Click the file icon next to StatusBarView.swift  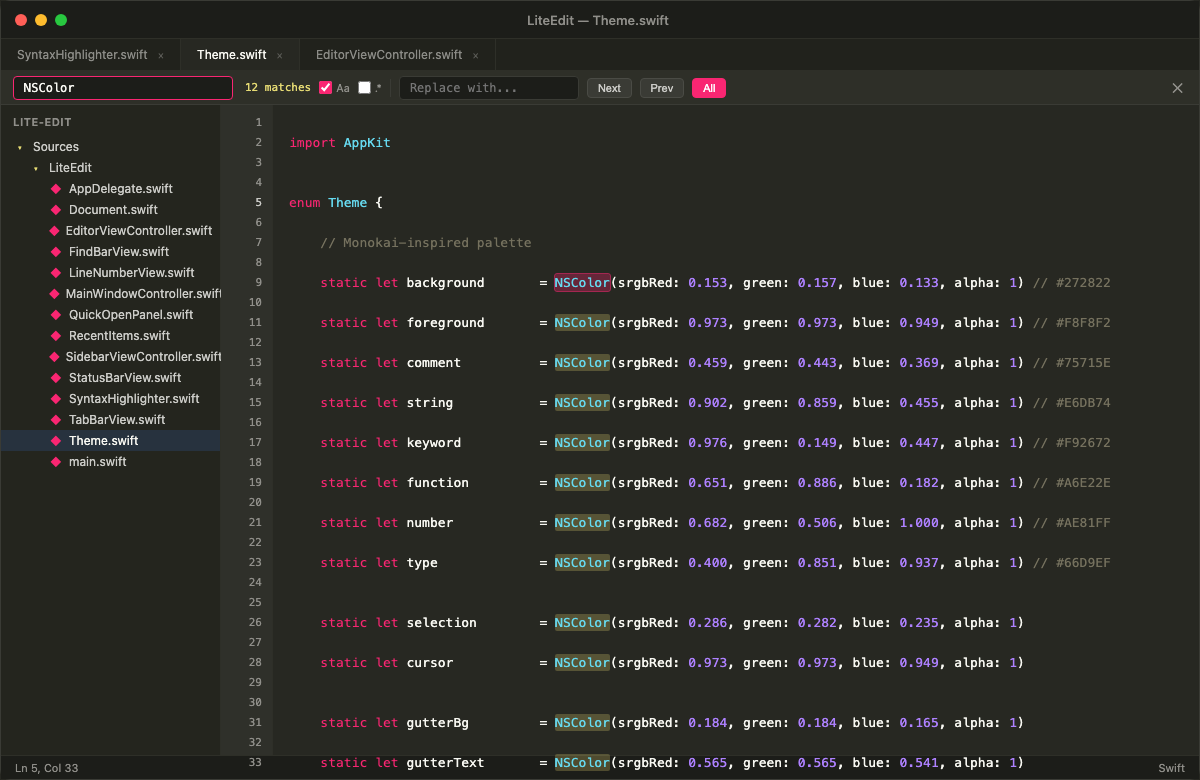tap(56, 377)
